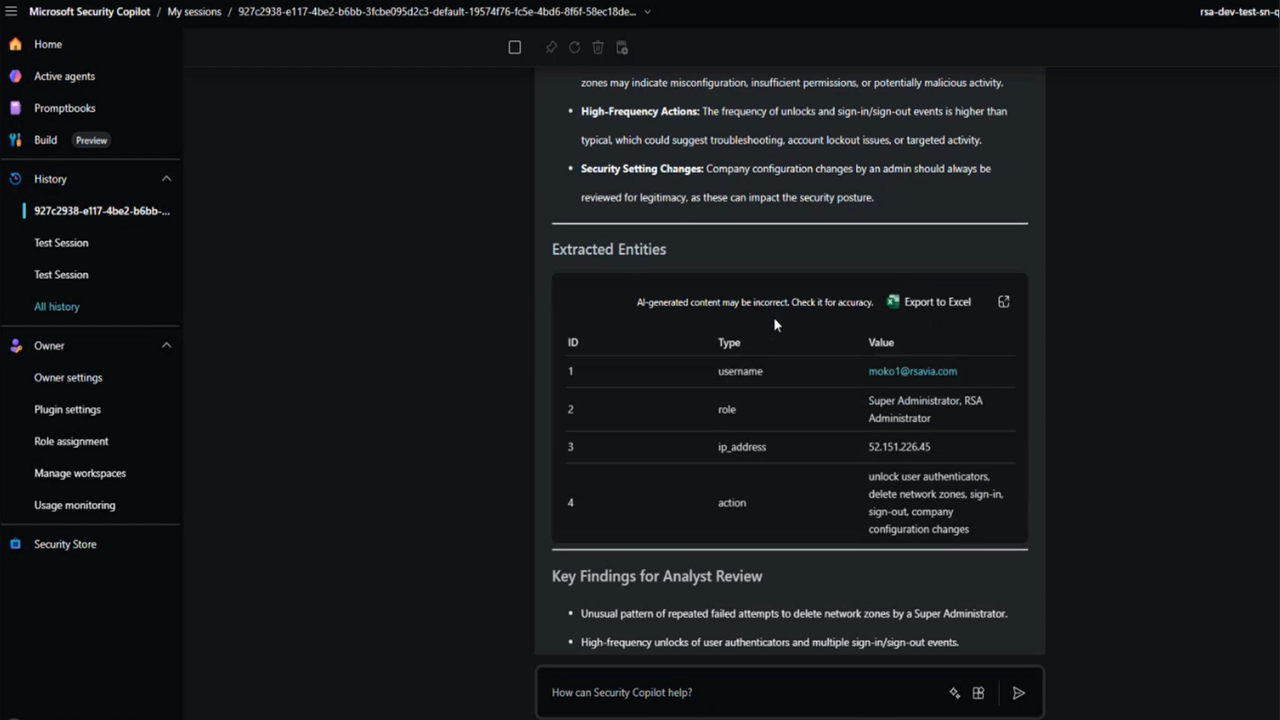Click Export to Excel button

tap(928, 301)
